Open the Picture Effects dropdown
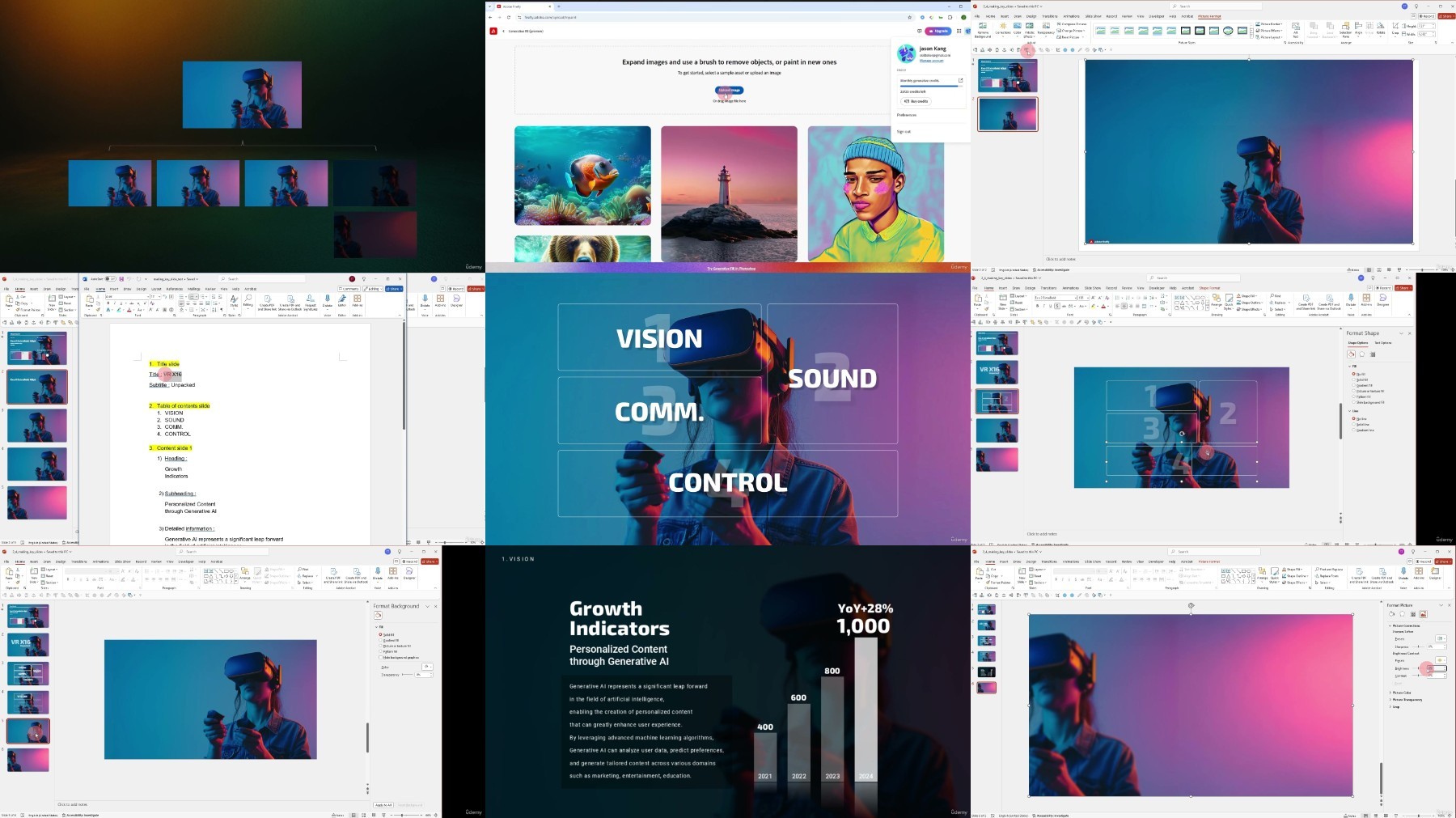This screenshot has width=1456, height=818. tap(1271, 31)
